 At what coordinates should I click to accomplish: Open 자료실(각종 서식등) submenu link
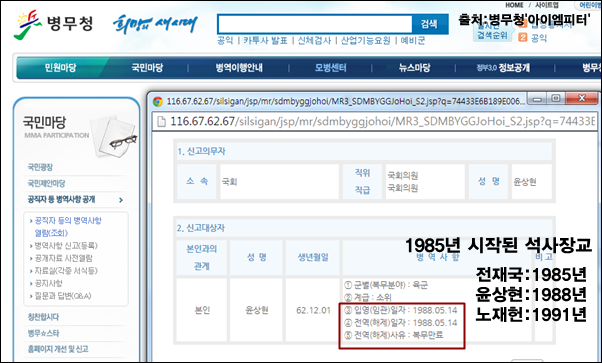pos(66,271)
